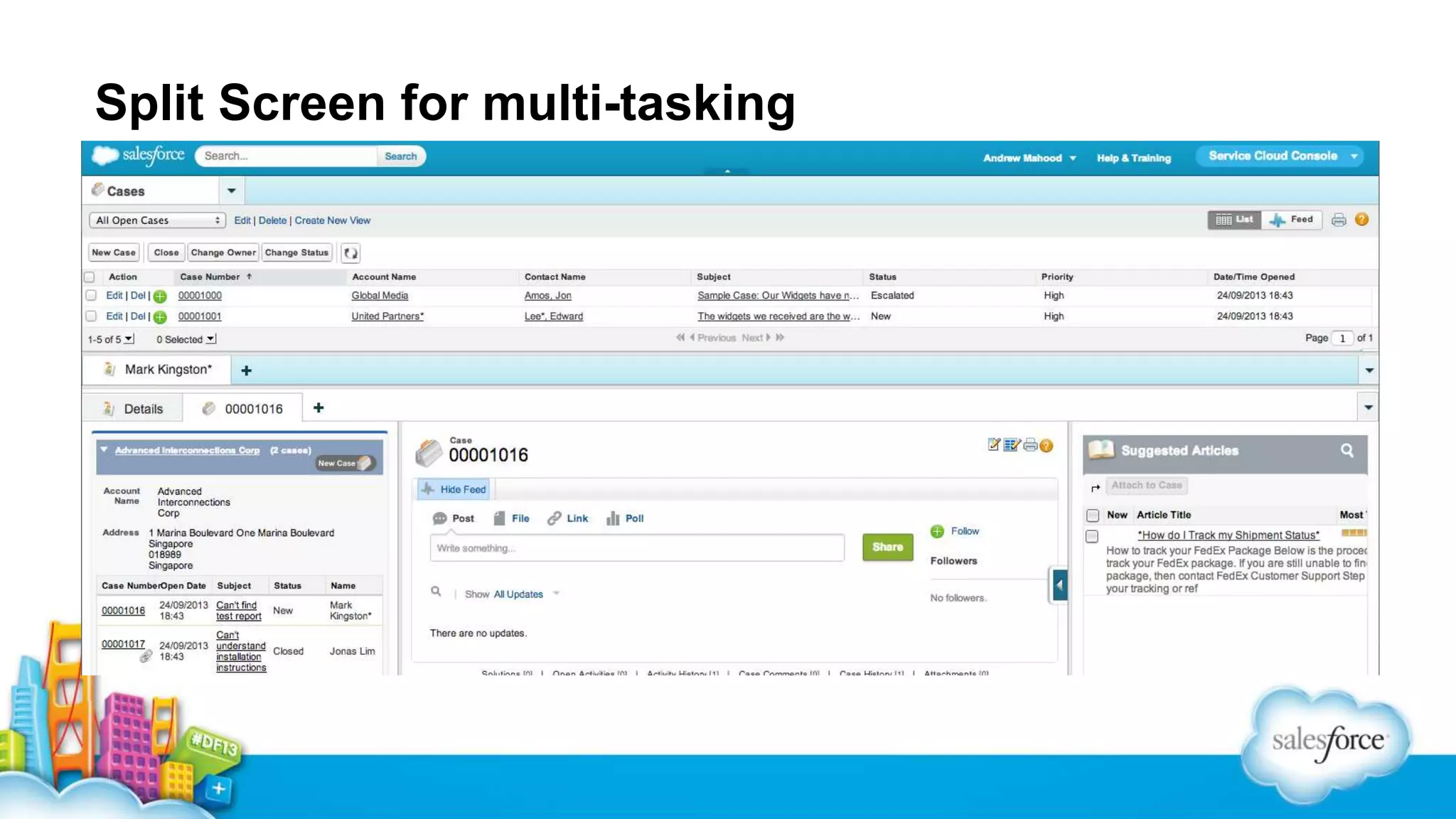Viewport: 1456px width, 819px height.
Task: Add new primary tab beside Mark Kingston
Action: pyautogui.click(x=246, y=370)
